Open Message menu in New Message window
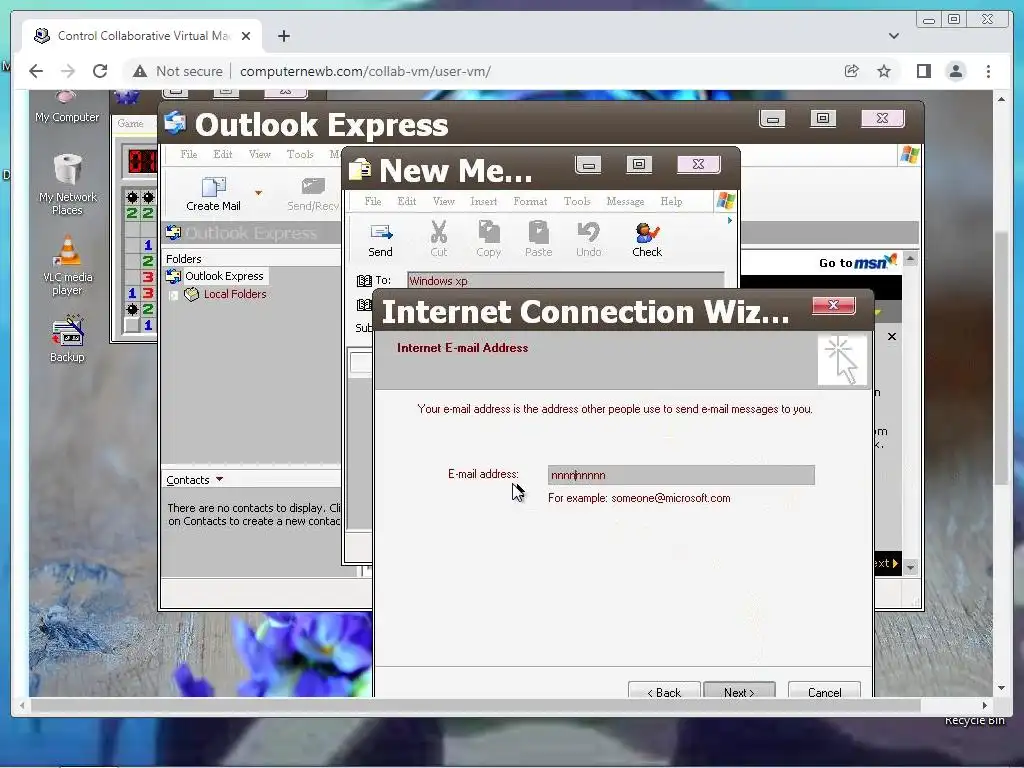The height and width of the screenshot is (768, 1024). pos(625,201)
